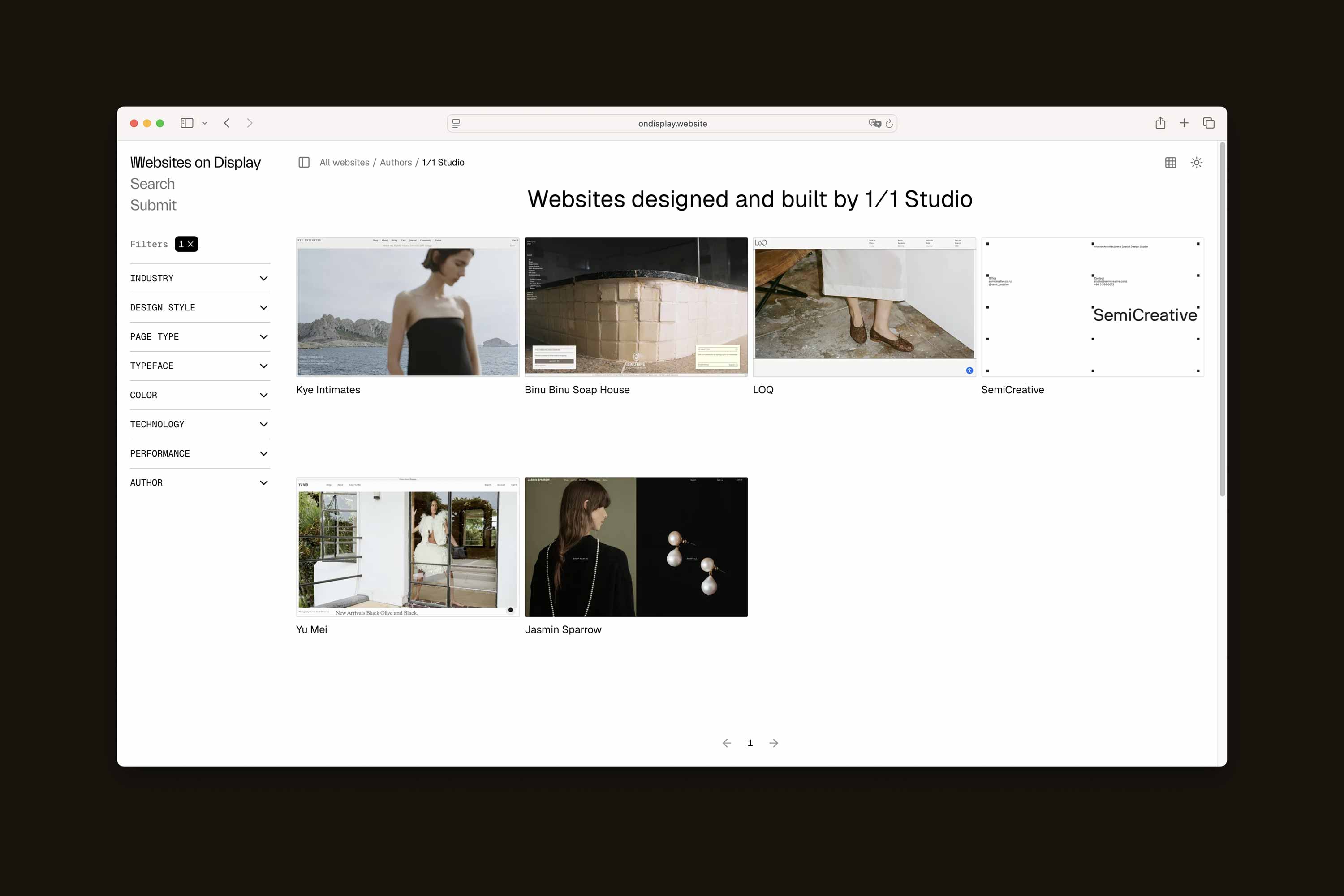Click the translate icon in address bar
The image size is (1344, 896).
pyautogui.click(x=875, y=123)
